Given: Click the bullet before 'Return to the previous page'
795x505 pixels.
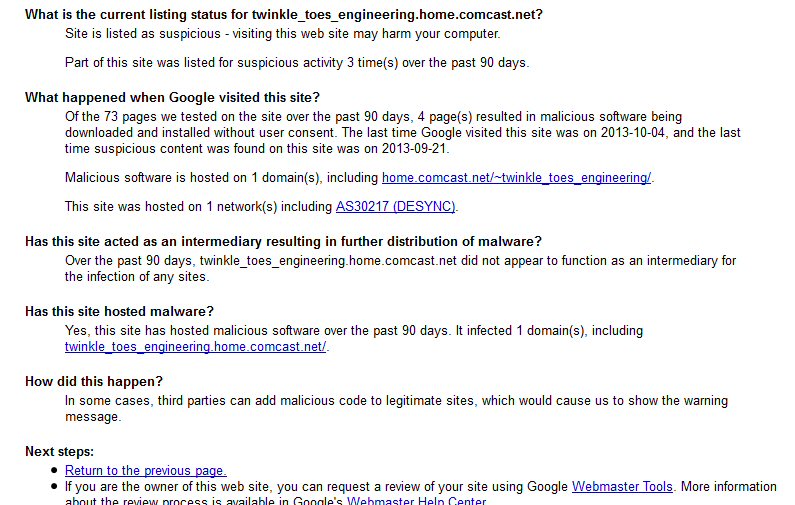Looking at the screenshot, I should [54, 471].
